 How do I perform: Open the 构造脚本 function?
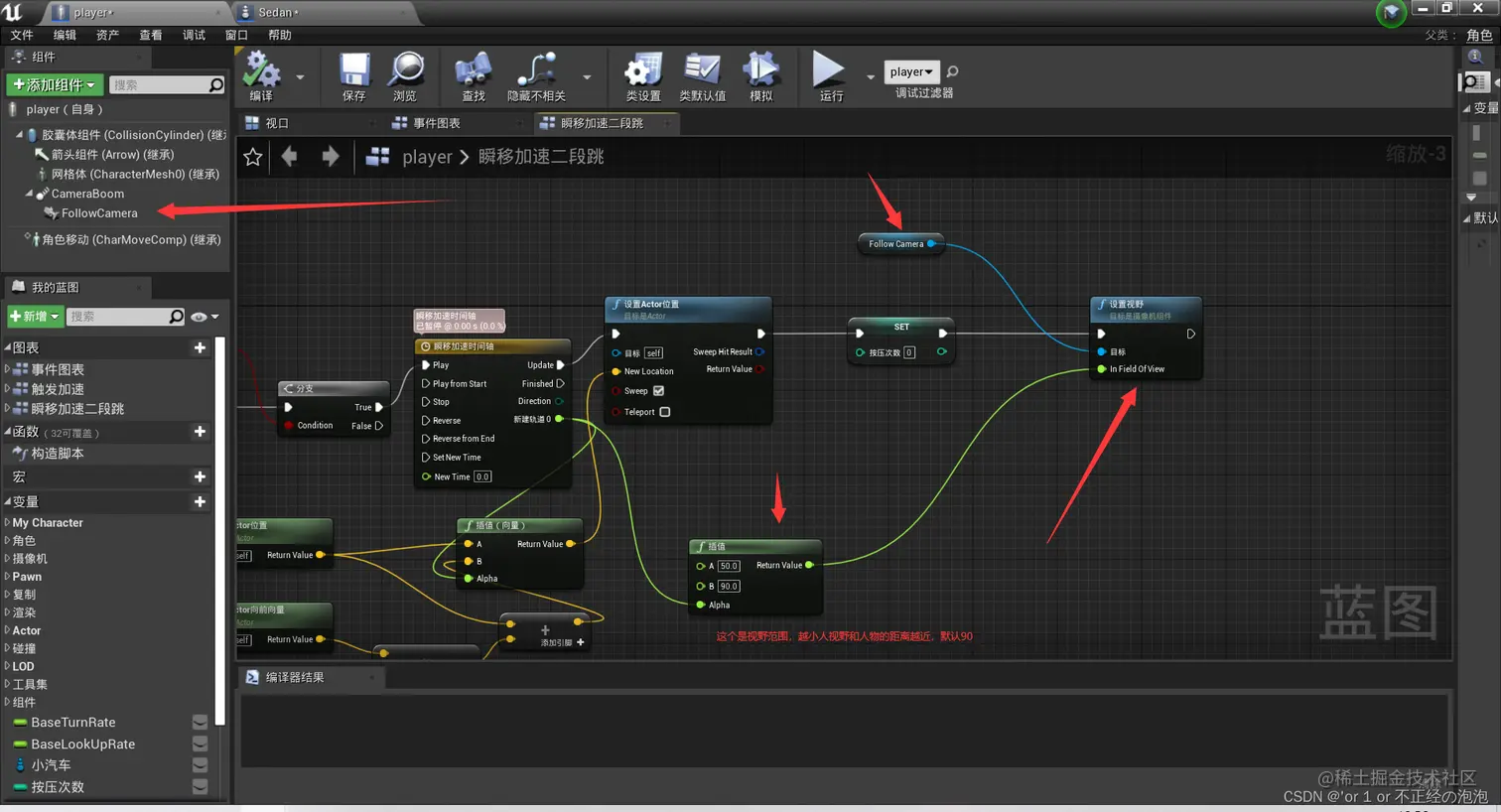(58, 453)
